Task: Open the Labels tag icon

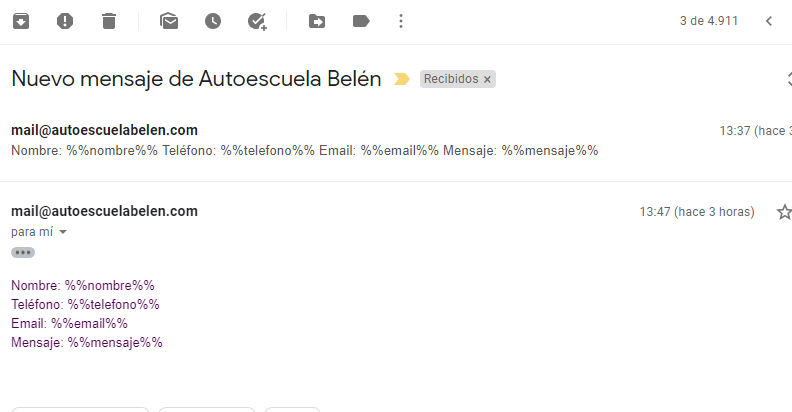Action: click(361, 21)
